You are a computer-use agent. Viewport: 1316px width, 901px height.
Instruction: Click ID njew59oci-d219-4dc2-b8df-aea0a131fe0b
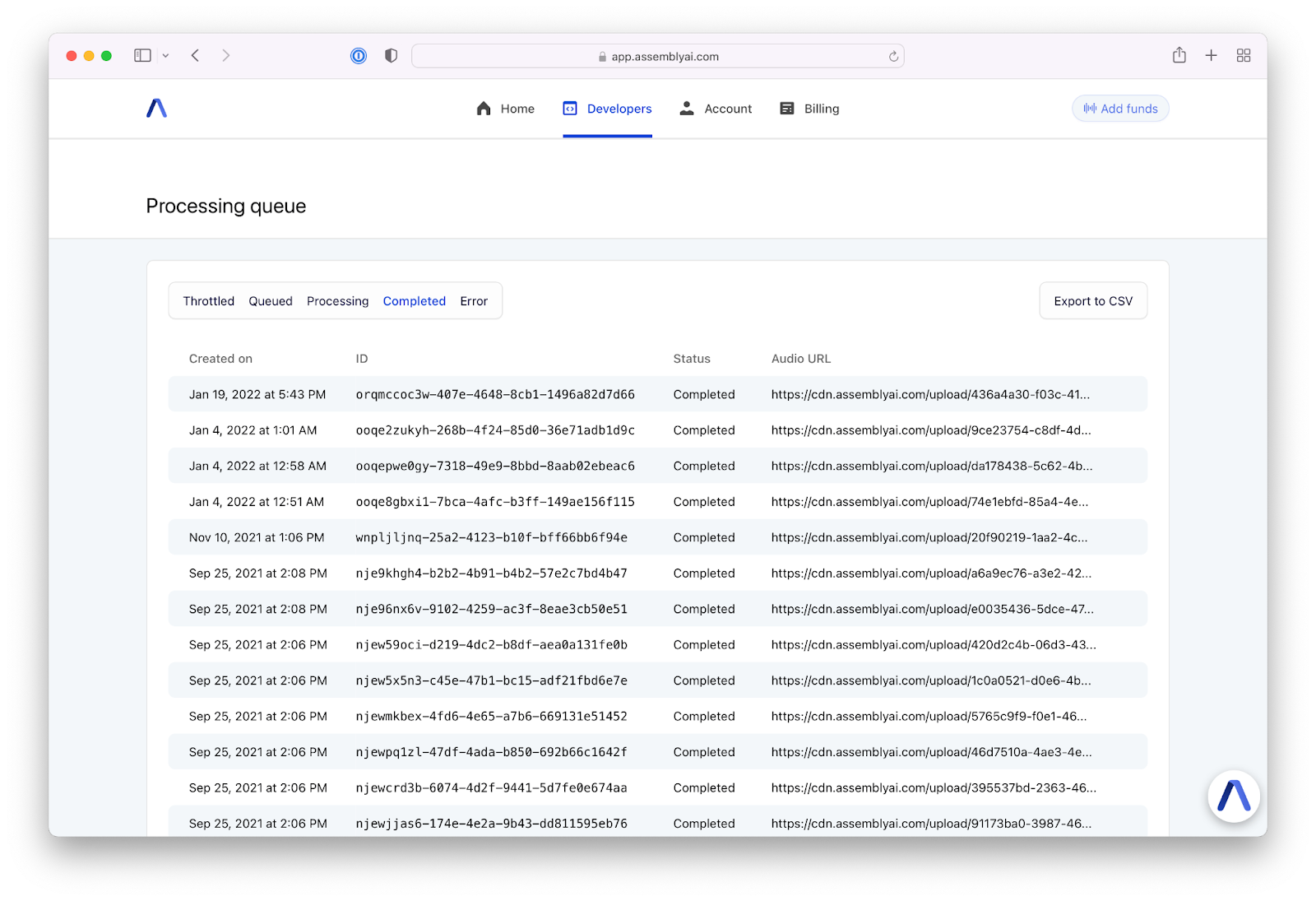tap(492, 645)
